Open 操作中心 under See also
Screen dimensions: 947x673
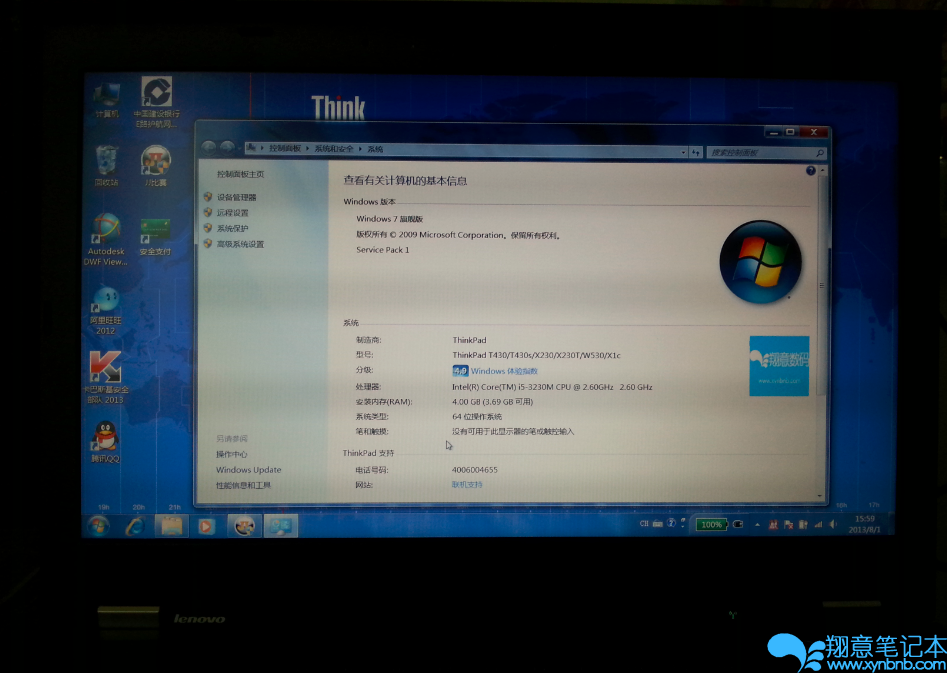coord(232,454)
